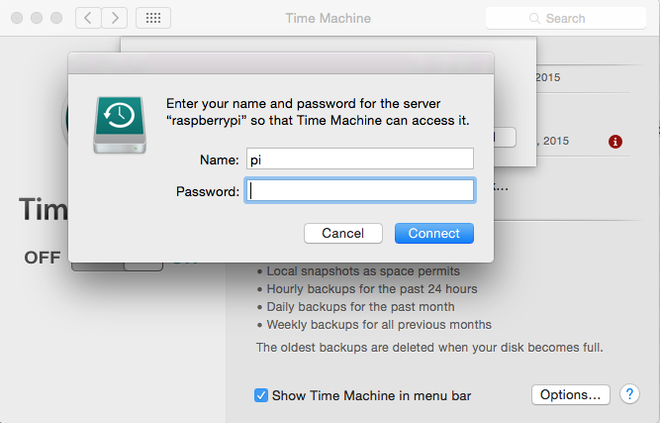Go back with the left chevron button
The image size is (660, 423).
click(88, 18)
